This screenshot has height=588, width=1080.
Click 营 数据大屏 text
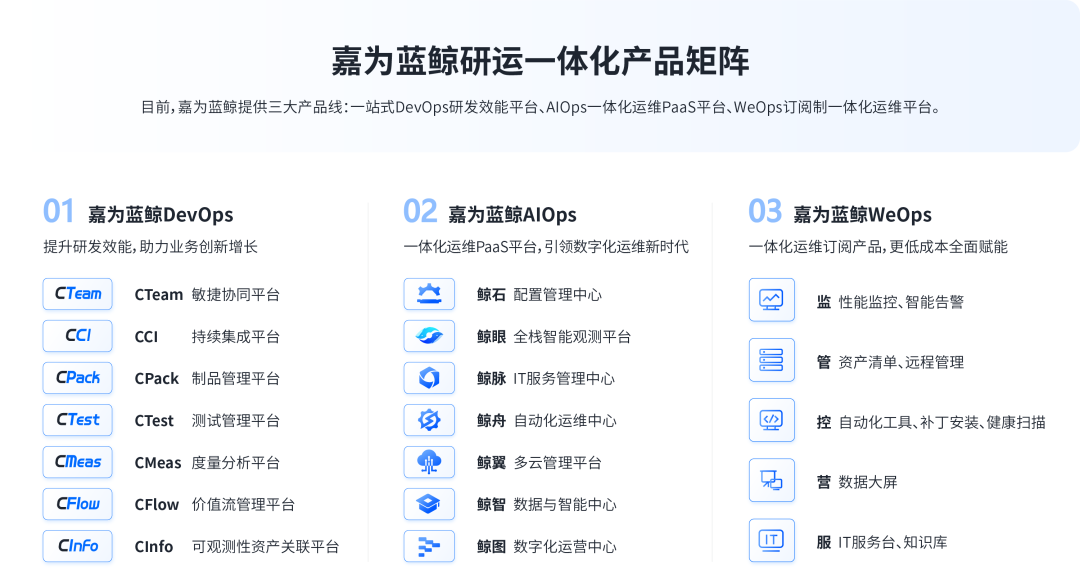(x=858, y=482)
